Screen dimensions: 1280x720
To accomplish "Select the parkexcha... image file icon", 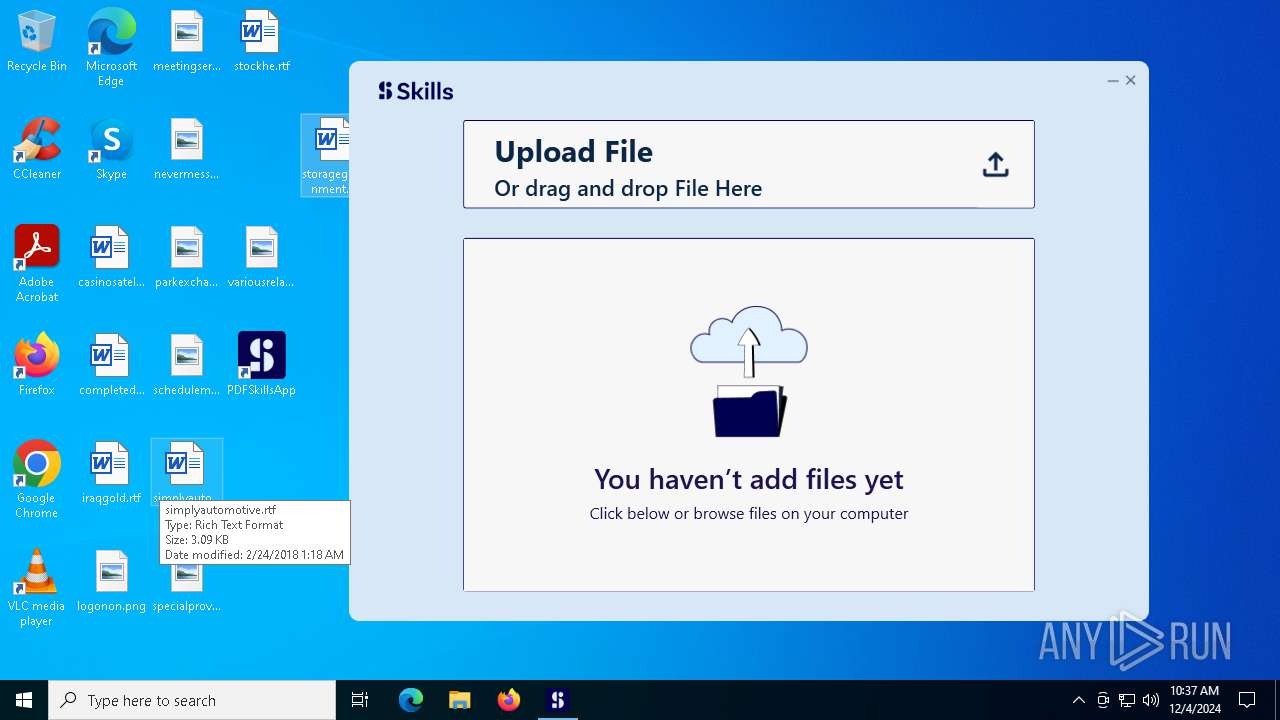I will pos(187,258).
